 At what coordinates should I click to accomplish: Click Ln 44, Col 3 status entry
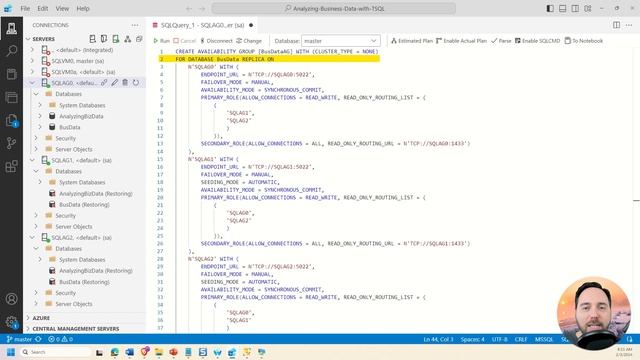(x=438, y=339)
